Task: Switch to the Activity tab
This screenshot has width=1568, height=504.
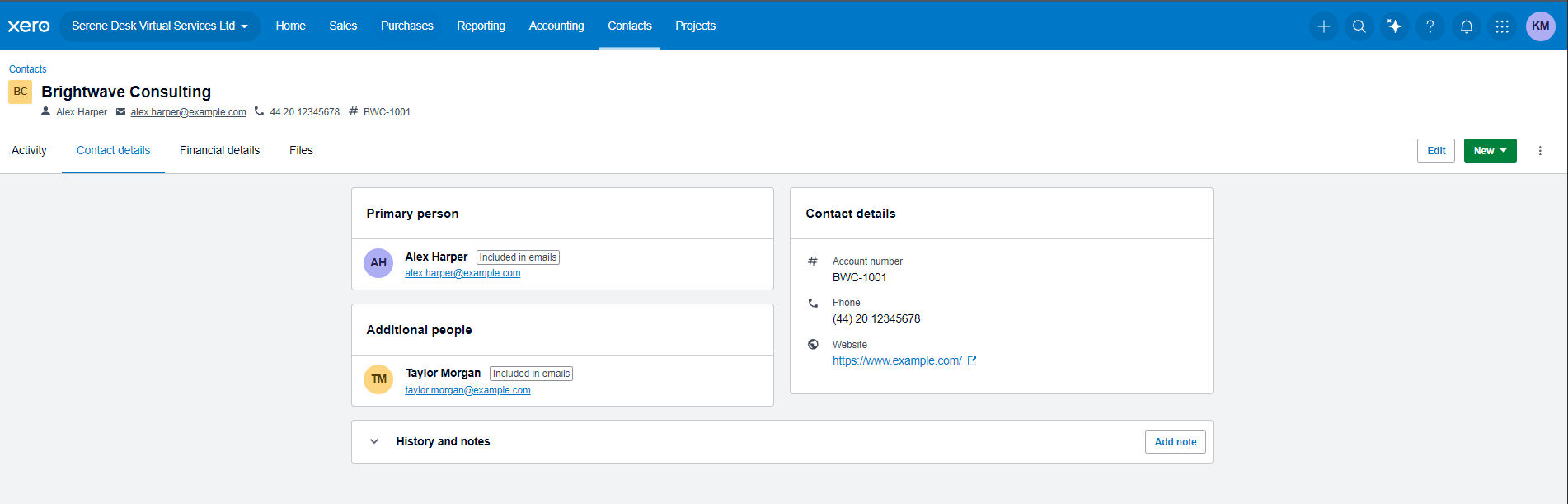Action: pyautogui.click(x=29, y=150)
